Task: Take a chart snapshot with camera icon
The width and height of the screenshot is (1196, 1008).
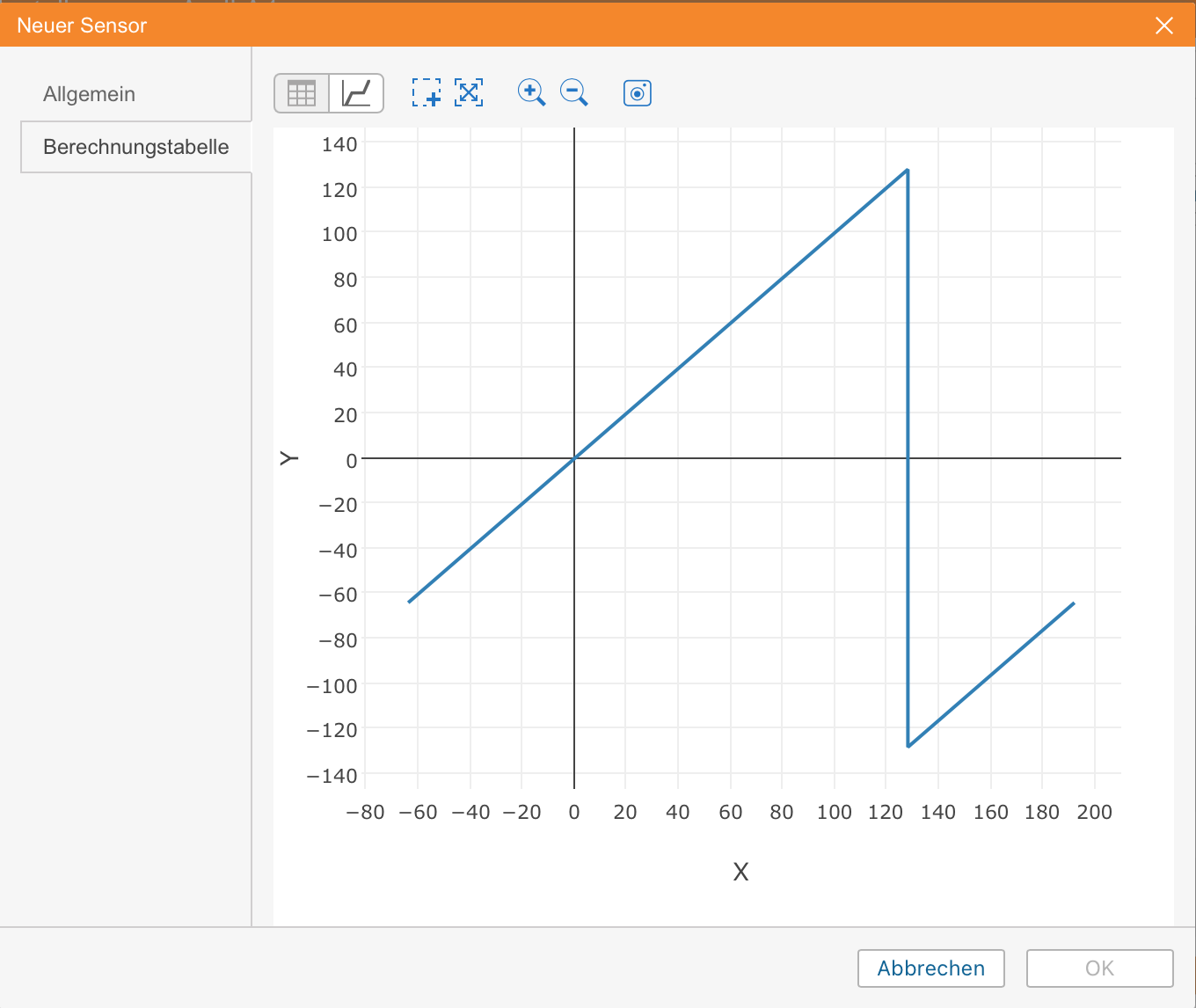Action: point(638,93)
